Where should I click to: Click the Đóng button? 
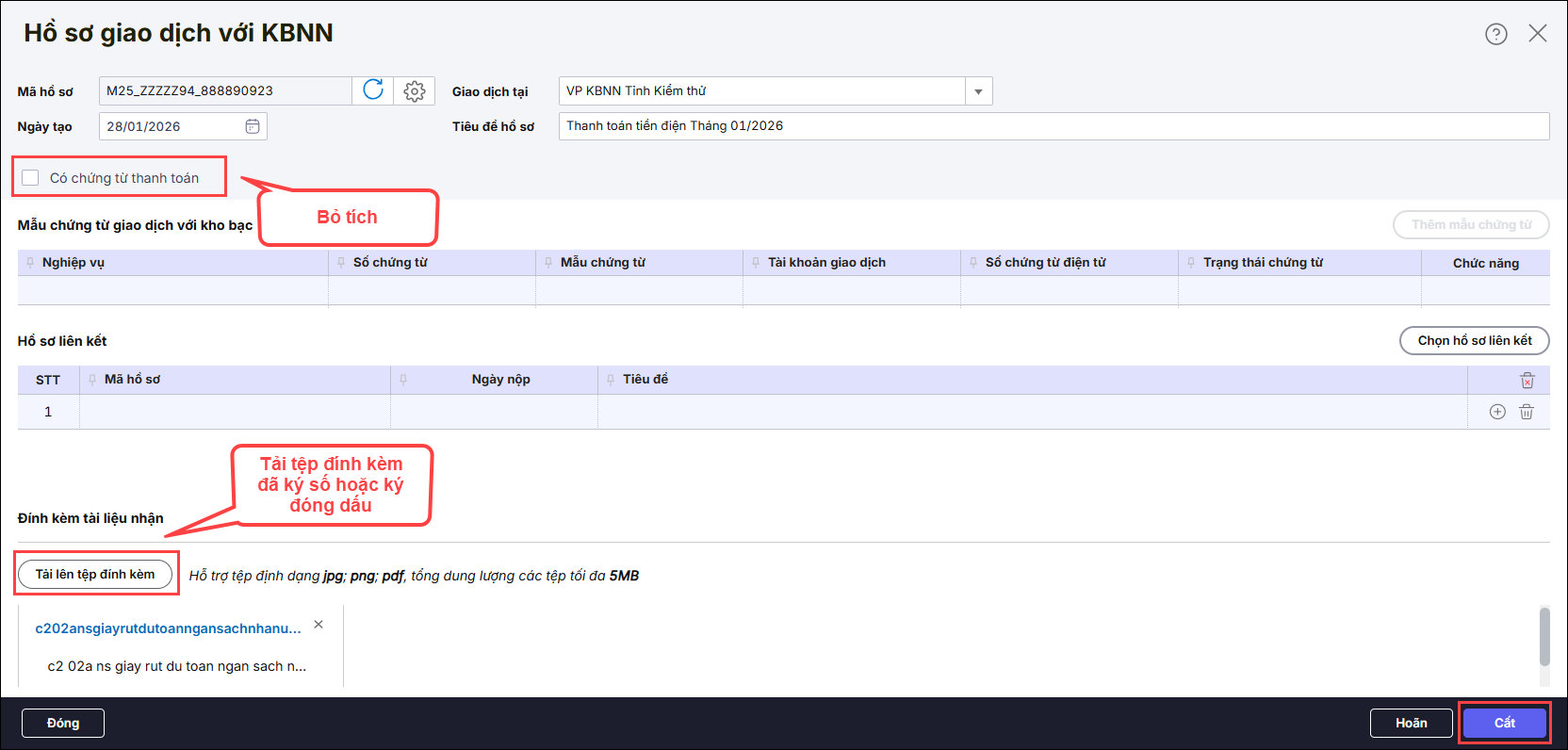coord(63,723)
